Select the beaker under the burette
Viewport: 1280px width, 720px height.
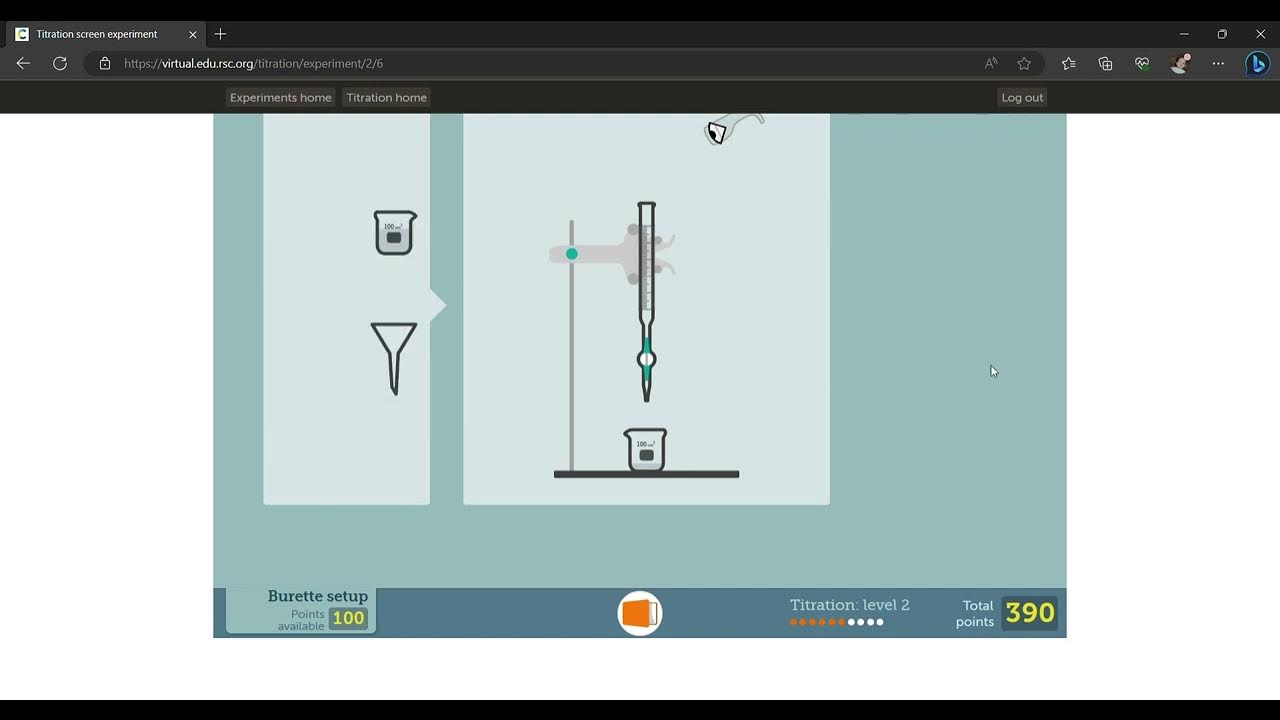pos(645,450)
